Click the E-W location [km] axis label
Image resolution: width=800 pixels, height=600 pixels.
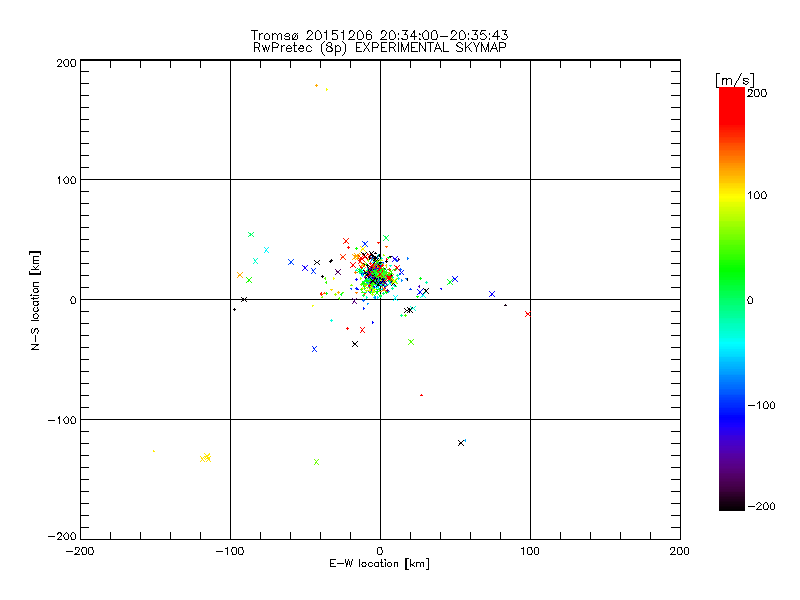click(379, 564)
